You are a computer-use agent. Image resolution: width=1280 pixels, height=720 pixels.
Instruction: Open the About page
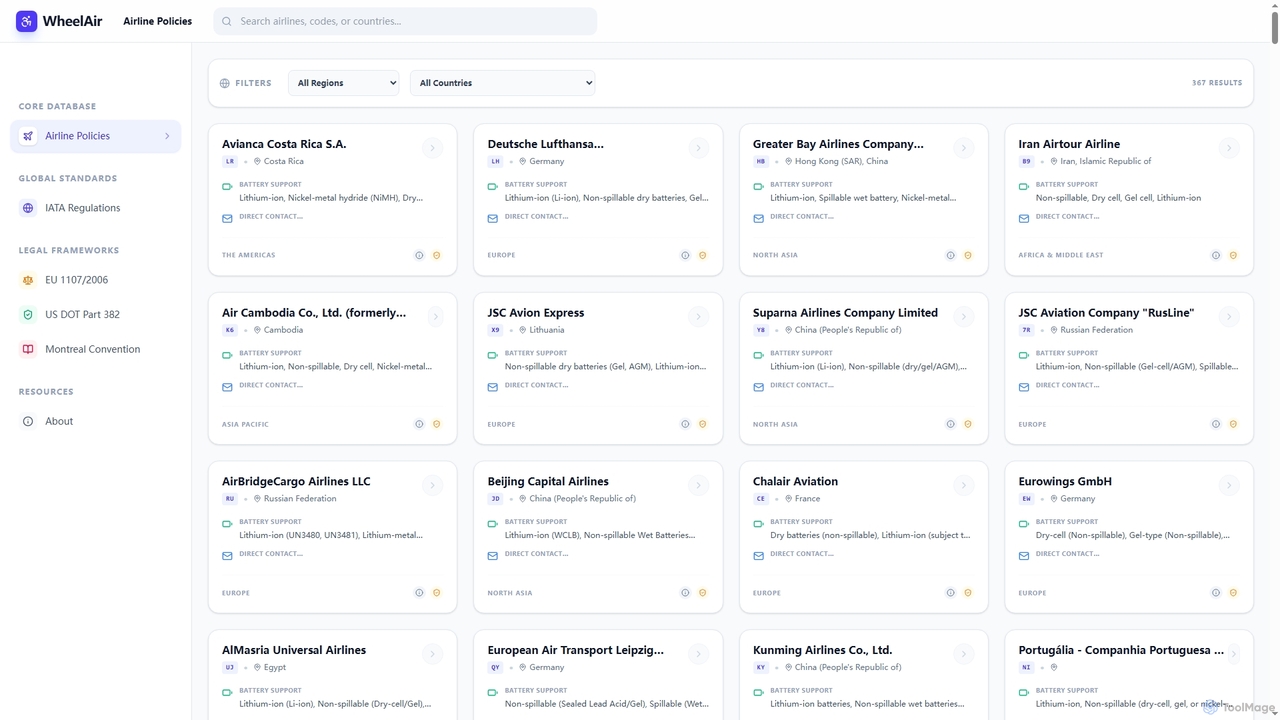point(96,421)
